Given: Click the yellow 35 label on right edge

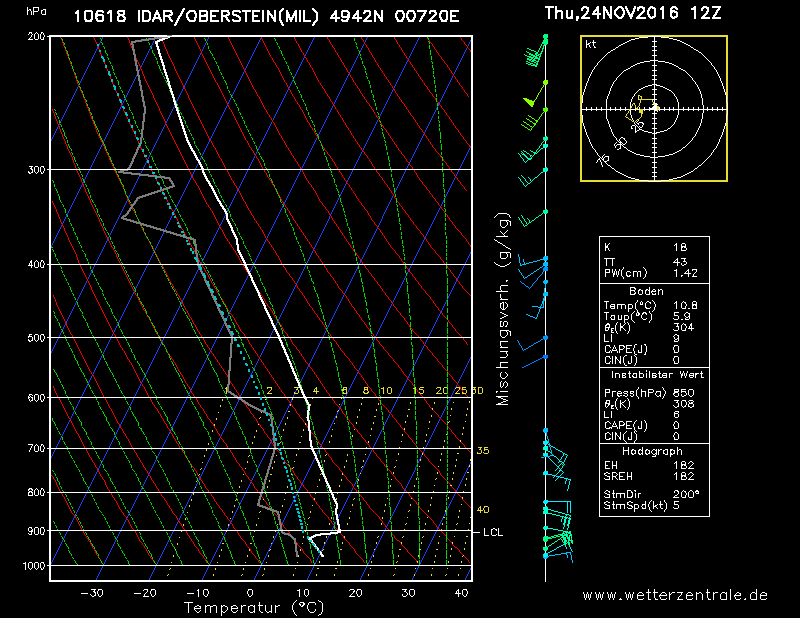Looking at the screenshot, I should [482, 451].
